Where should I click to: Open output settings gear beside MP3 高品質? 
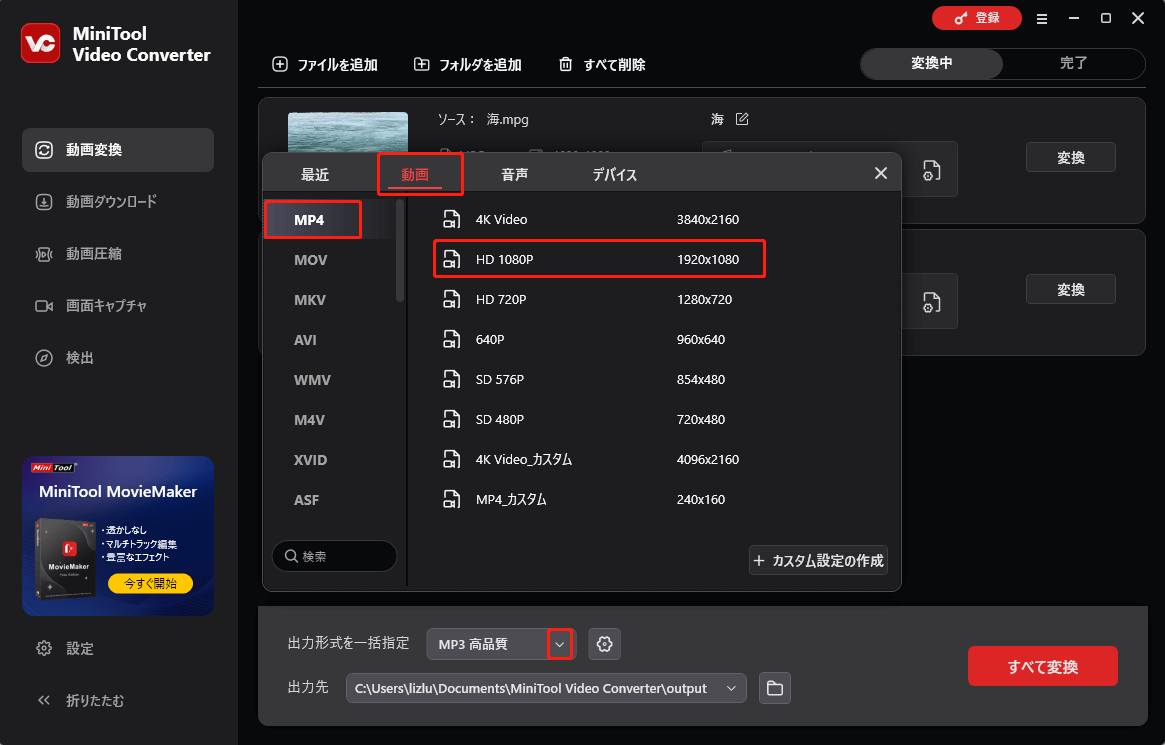605,644
